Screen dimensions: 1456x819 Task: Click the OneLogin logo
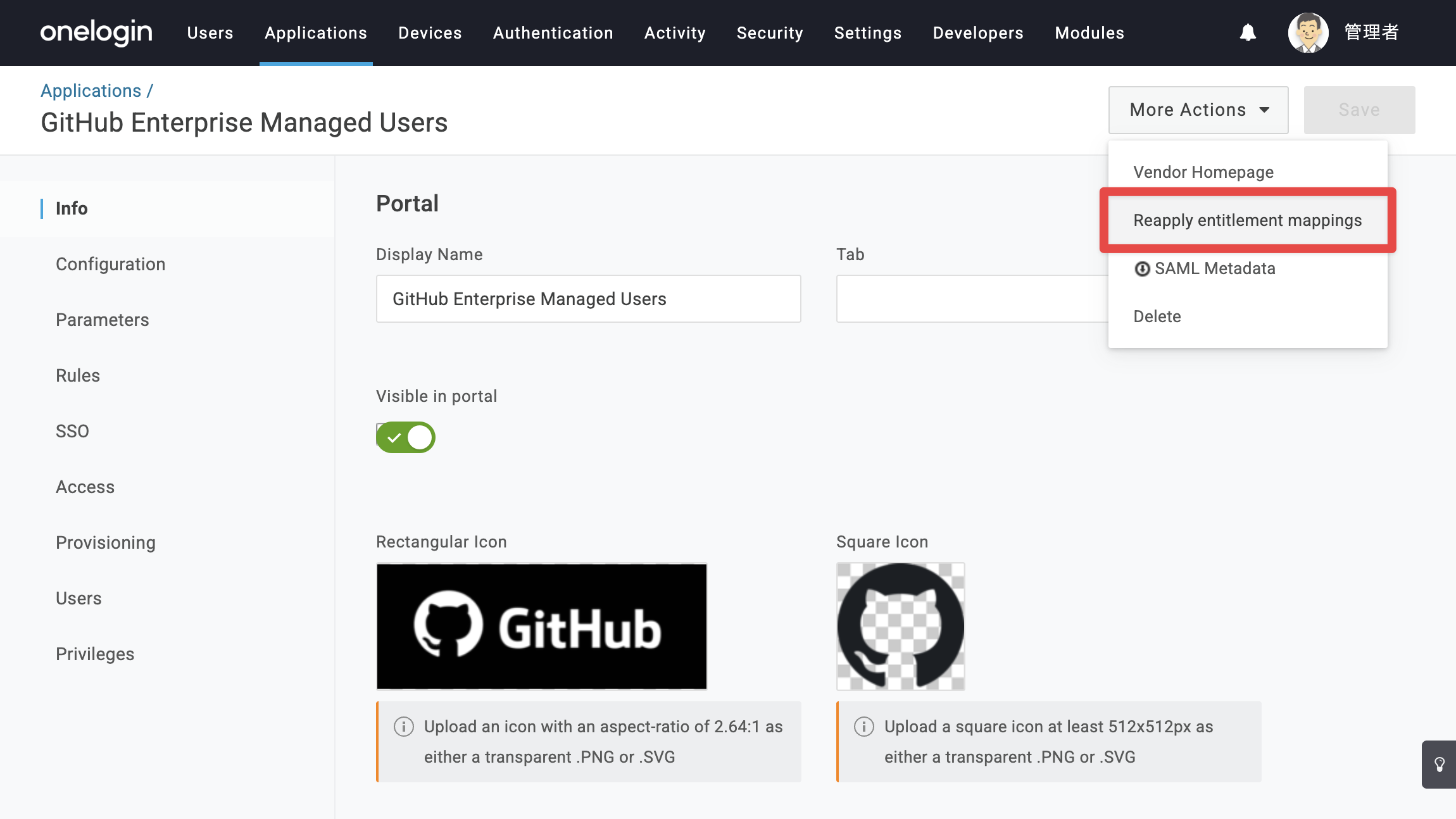pos(96,32)
